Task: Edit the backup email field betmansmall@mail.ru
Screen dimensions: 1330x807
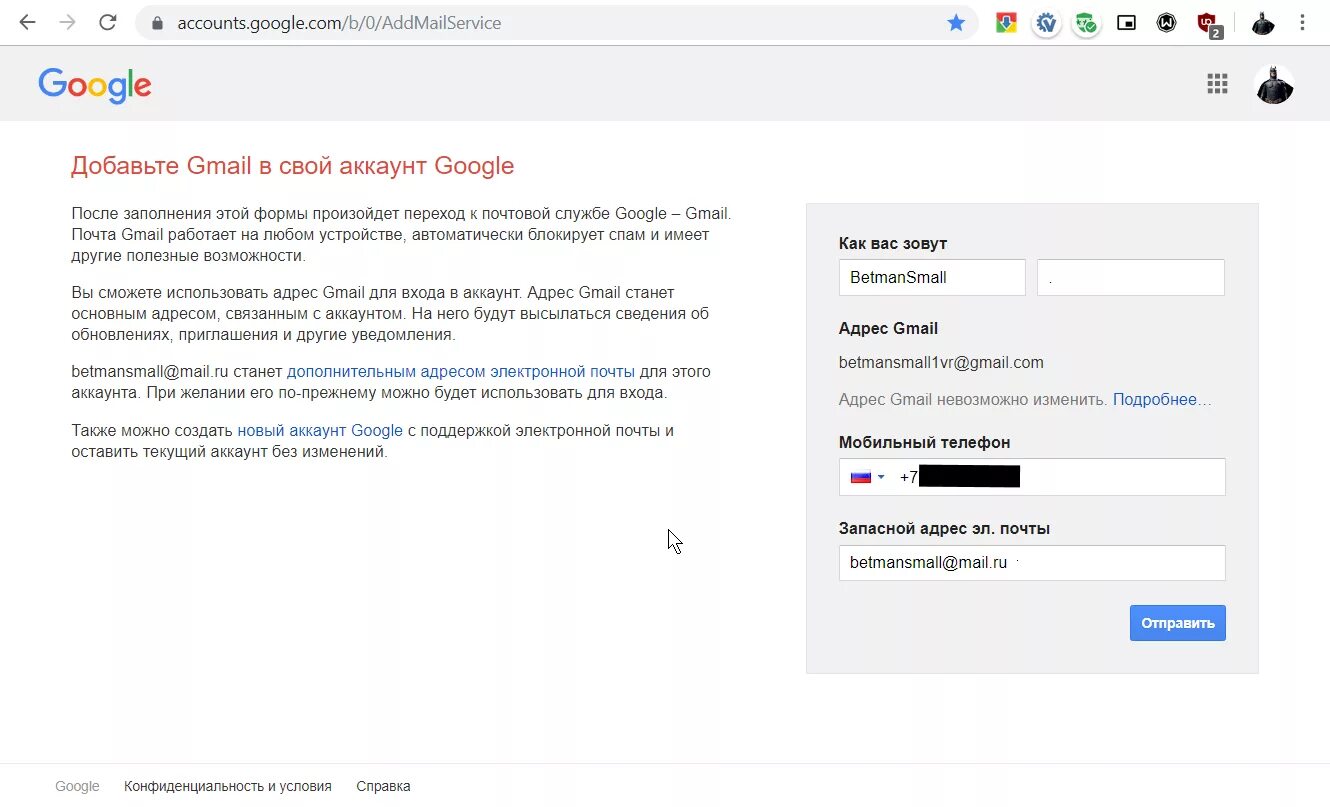Action: [x=1032, y=563]
